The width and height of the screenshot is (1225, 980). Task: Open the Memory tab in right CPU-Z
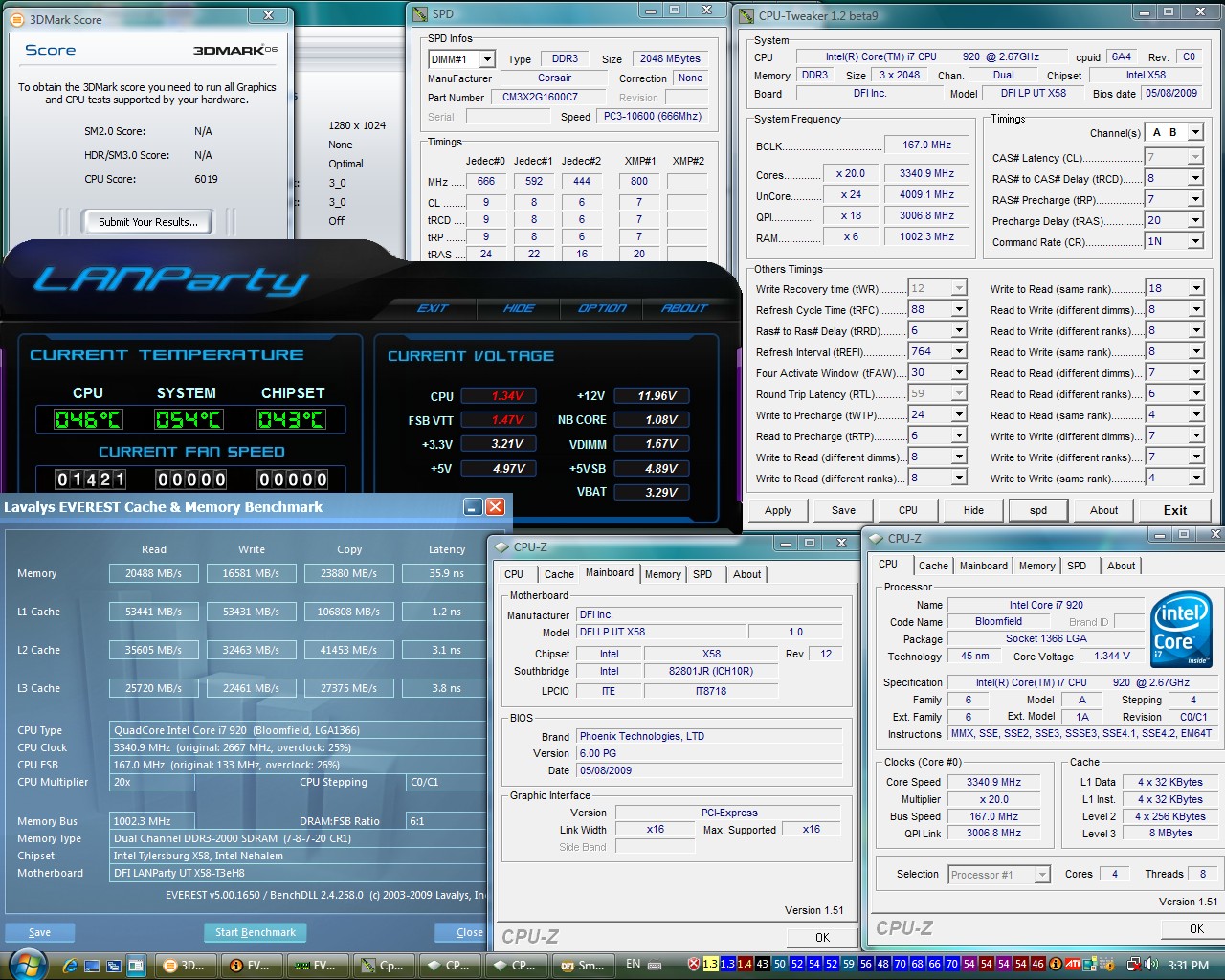point(1036,566)
